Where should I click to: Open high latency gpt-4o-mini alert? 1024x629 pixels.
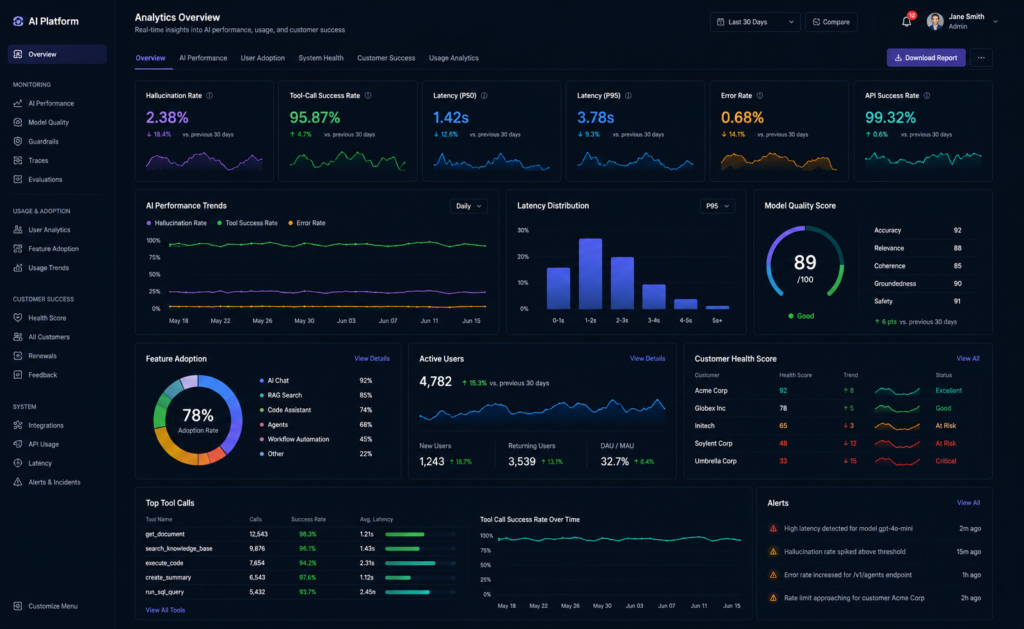coord(874,528)
